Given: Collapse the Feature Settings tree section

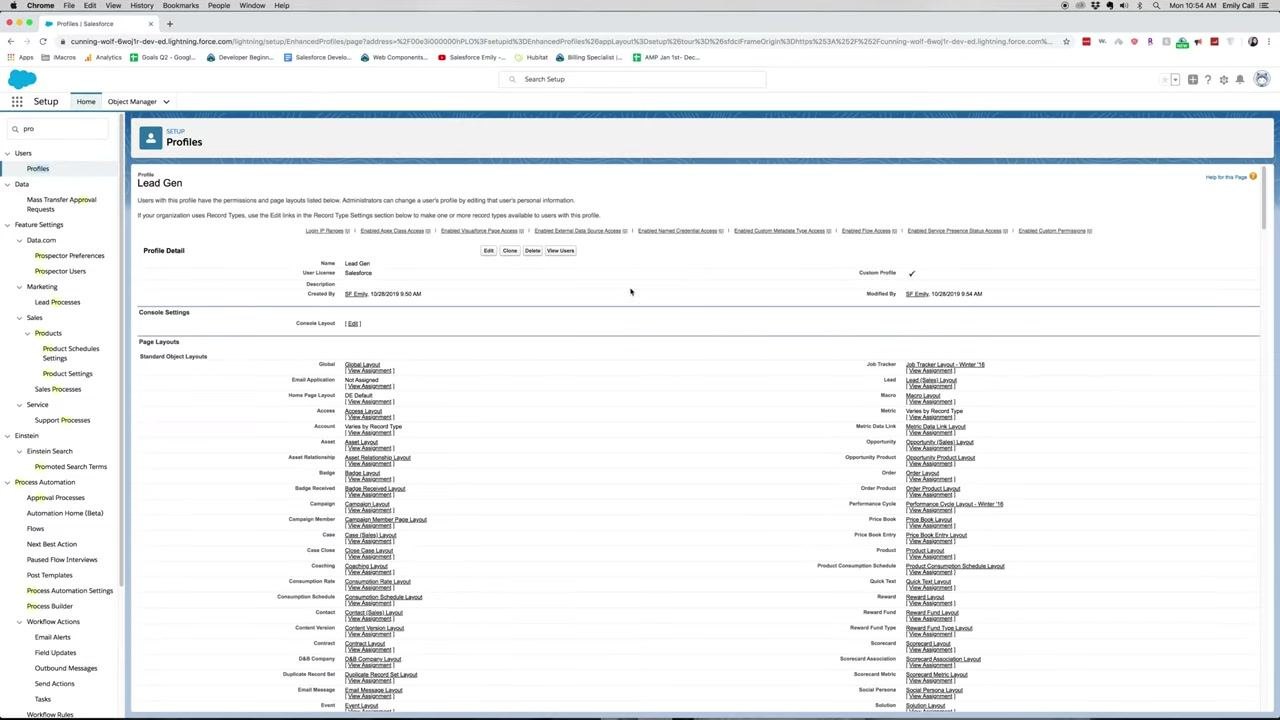Looking at the screenshot, I should tap(7, 225).
